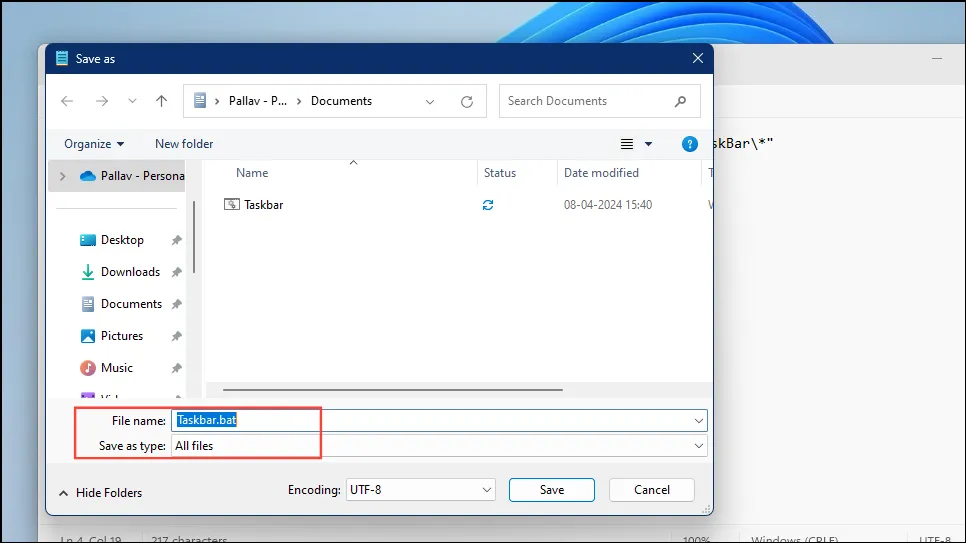Open the view options dropdown arrow
The image size is (966, 543).
click(x=648, y=144)
